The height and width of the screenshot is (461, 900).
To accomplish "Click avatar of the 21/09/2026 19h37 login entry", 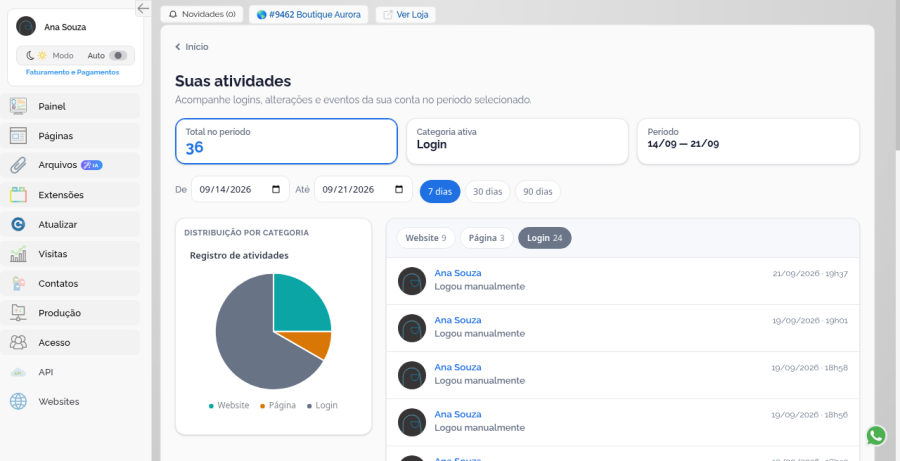I will tap(412, 281).
